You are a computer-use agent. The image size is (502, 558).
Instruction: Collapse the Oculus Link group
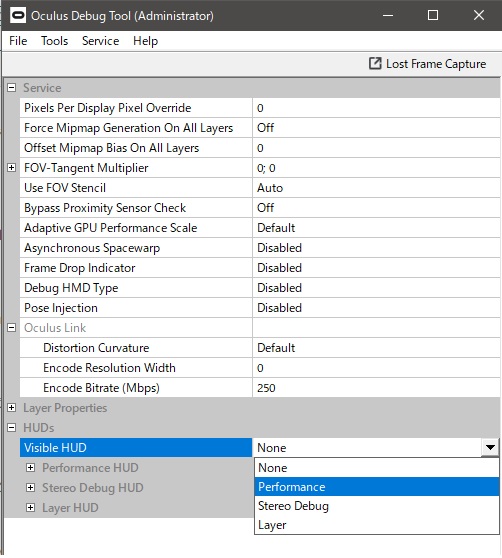click(12, 327)
